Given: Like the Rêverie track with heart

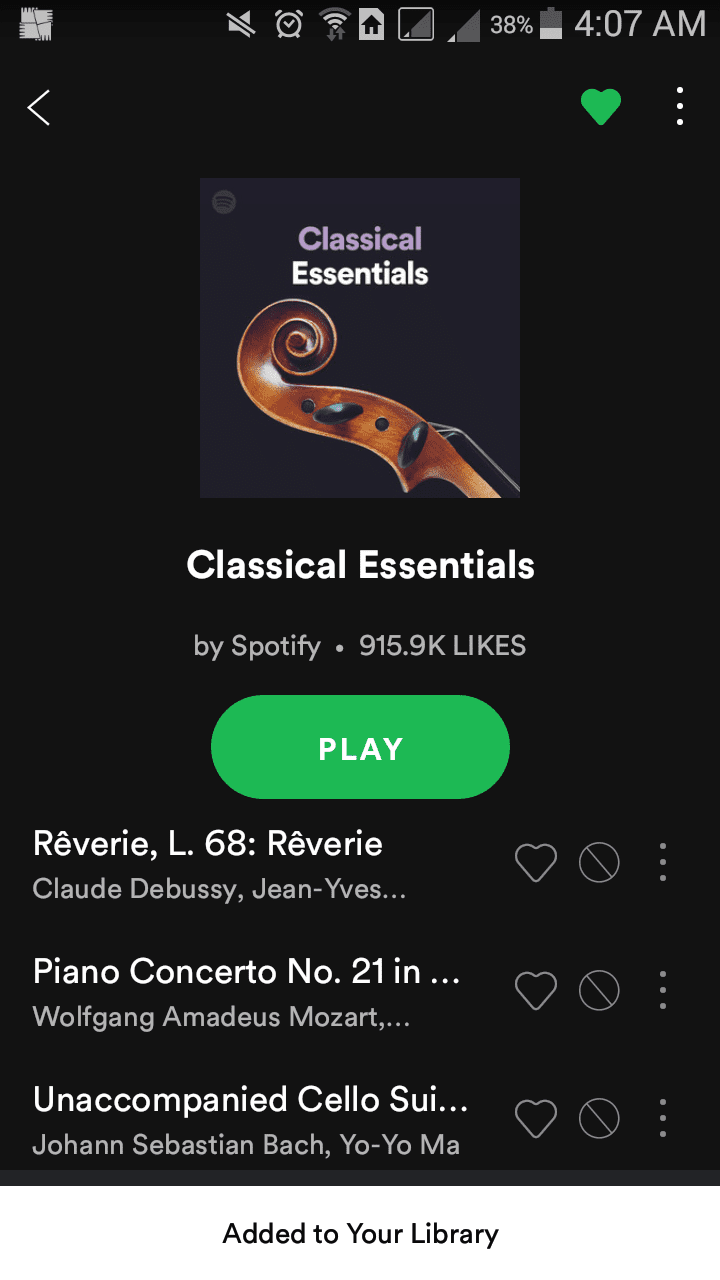Looking at the screenshot, I should (x=535, y=862).
